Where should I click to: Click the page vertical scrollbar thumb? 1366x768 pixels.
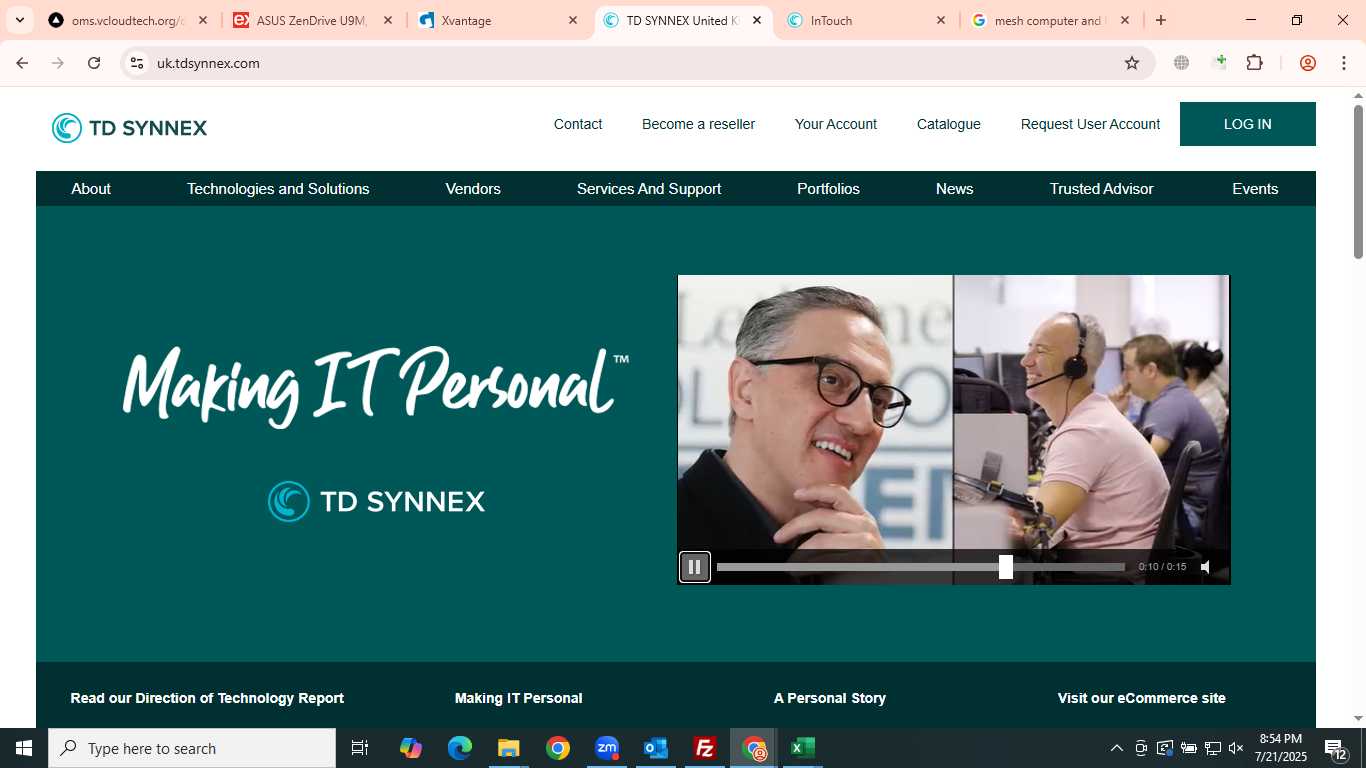(1358, 180)
